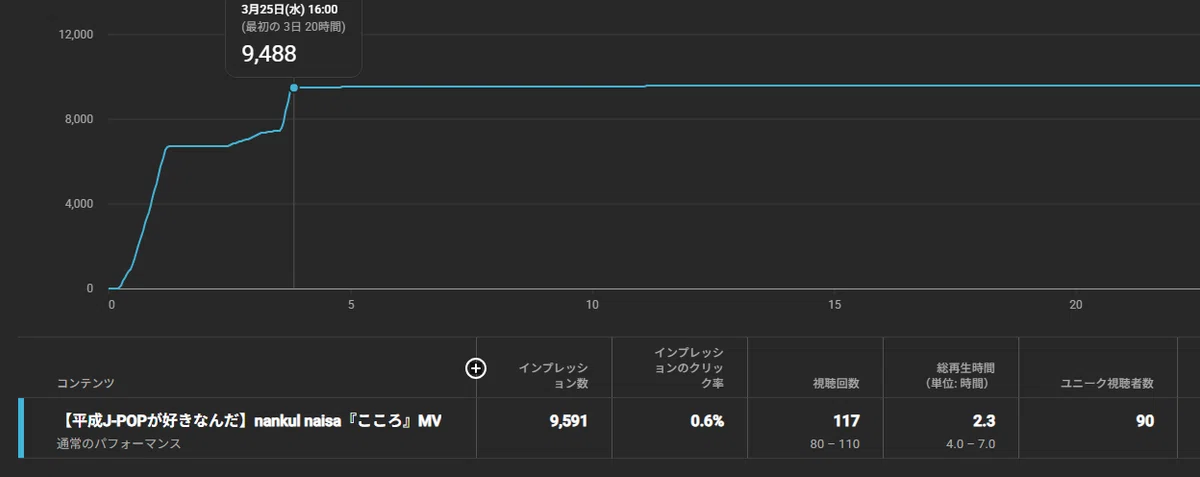1200x477 pixels.
Task: Add a metric column with the plus icon
Action: 476,368
